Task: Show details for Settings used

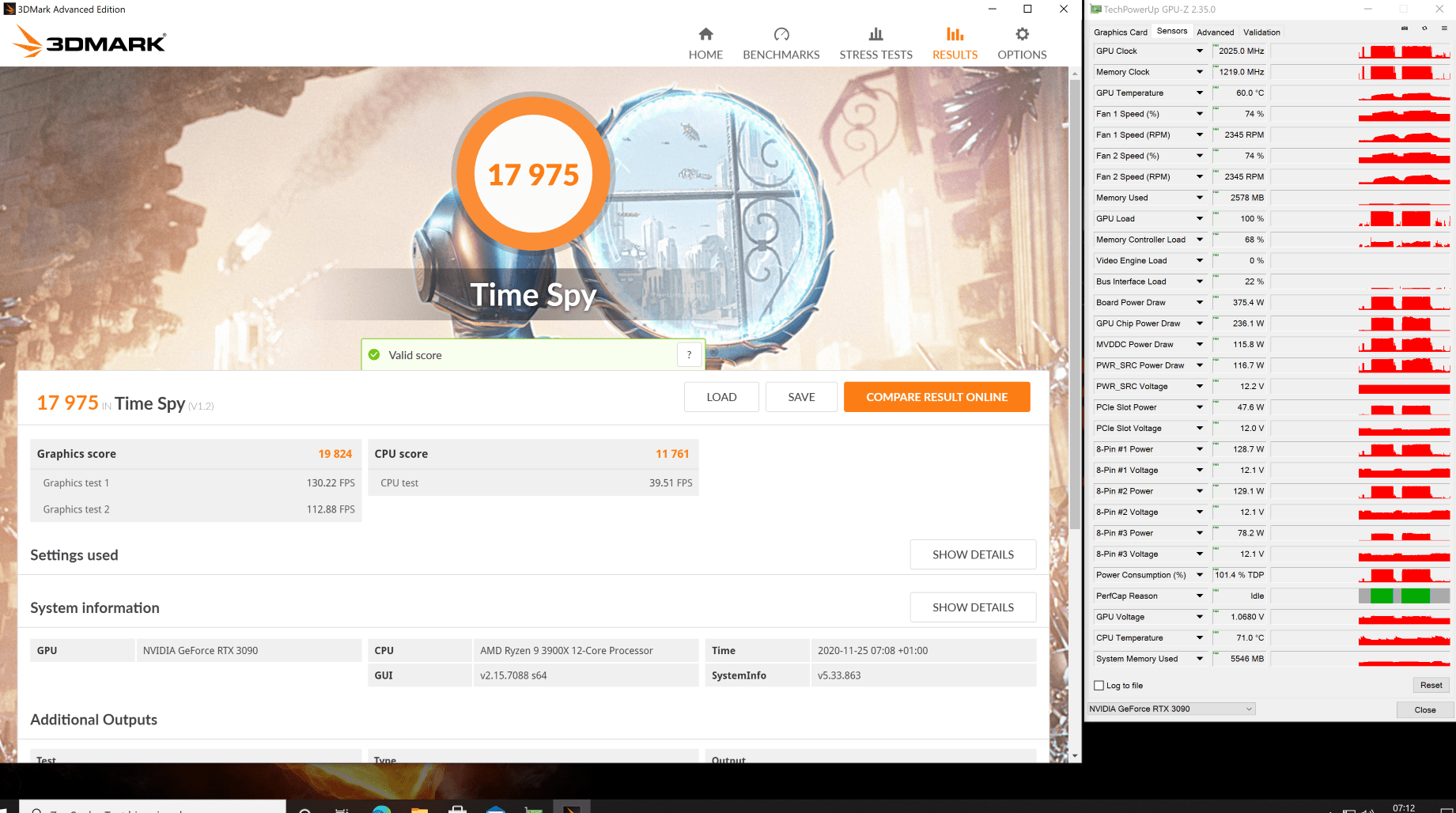Action: click(973, 554)
